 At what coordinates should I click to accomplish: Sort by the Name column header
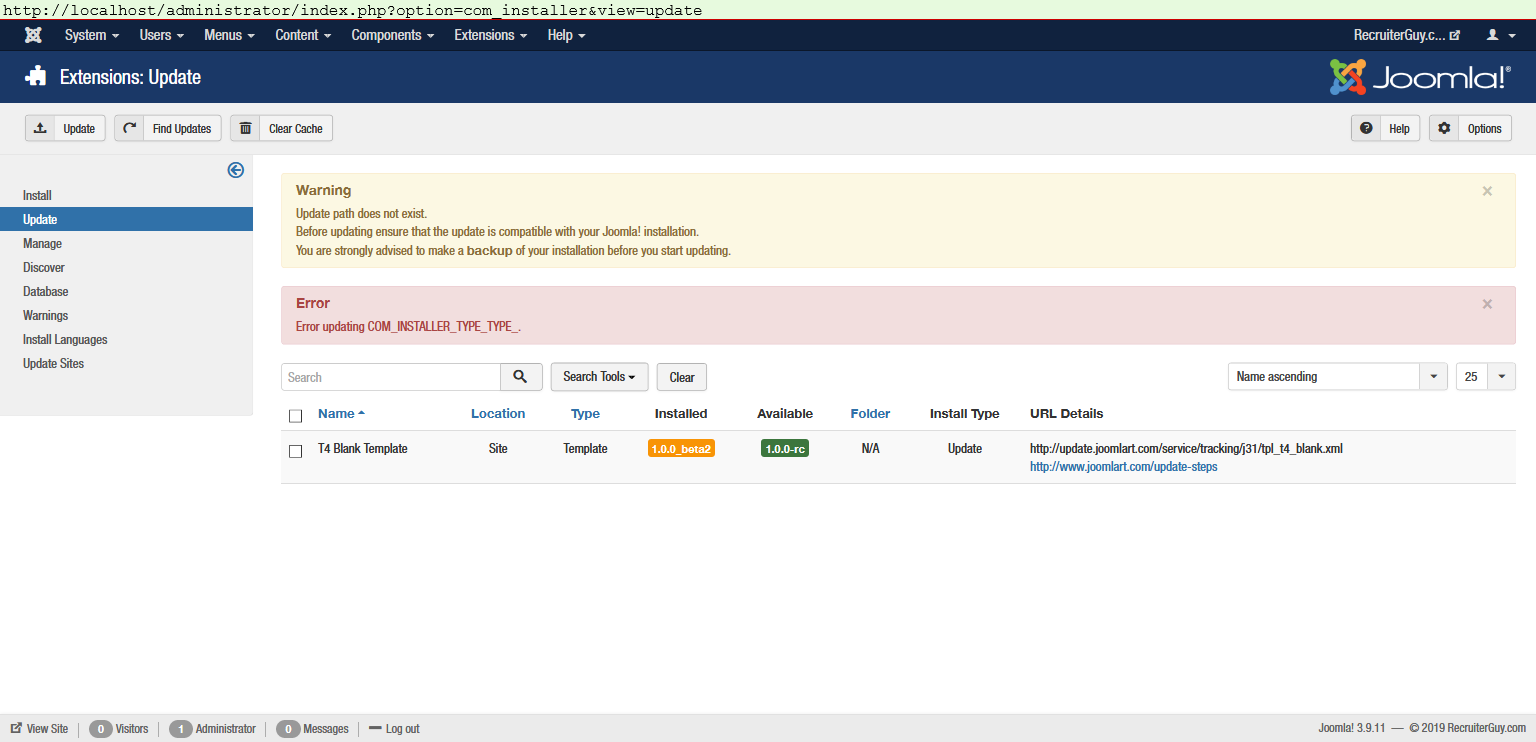click(x=341, y=414)
